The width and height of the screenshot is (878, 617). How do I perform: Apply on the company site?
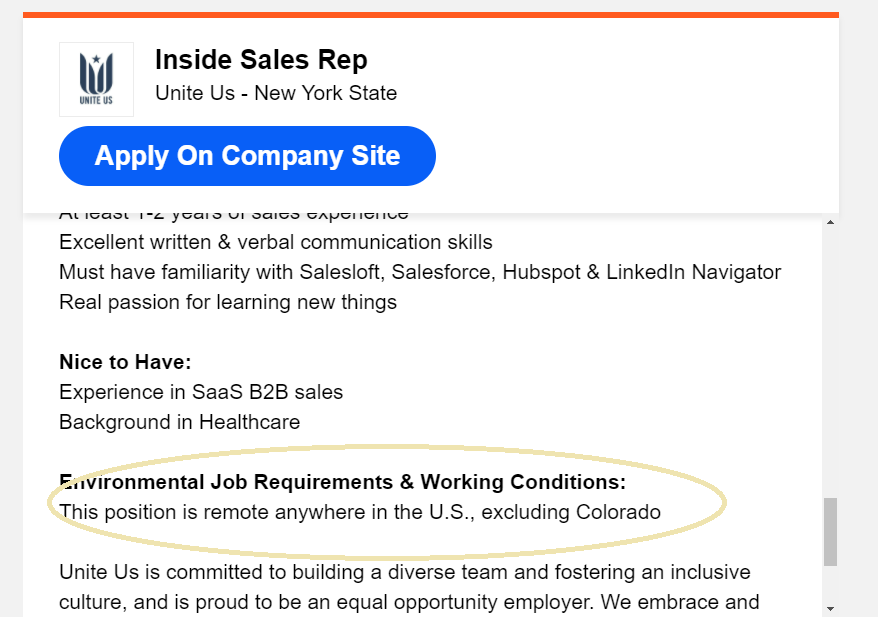(247, 156)
